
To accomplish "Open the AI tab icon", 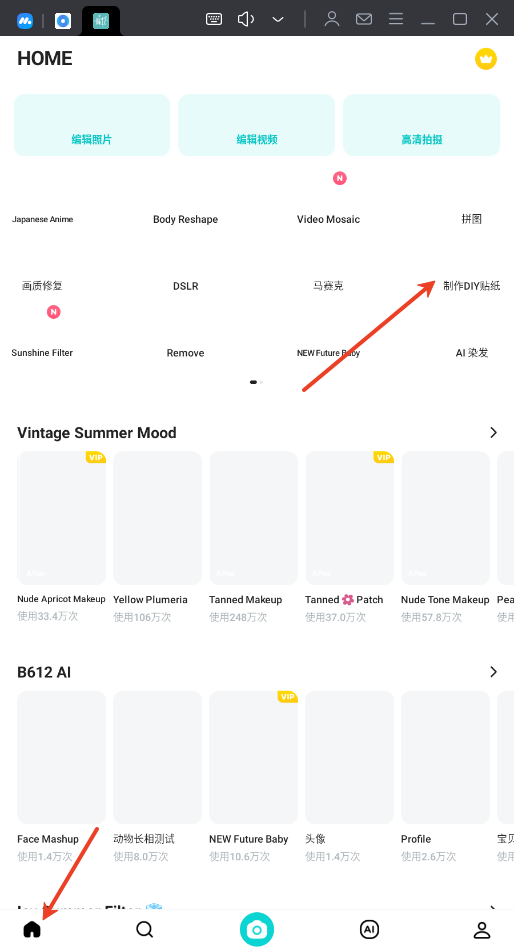I will tap(369, 929).
